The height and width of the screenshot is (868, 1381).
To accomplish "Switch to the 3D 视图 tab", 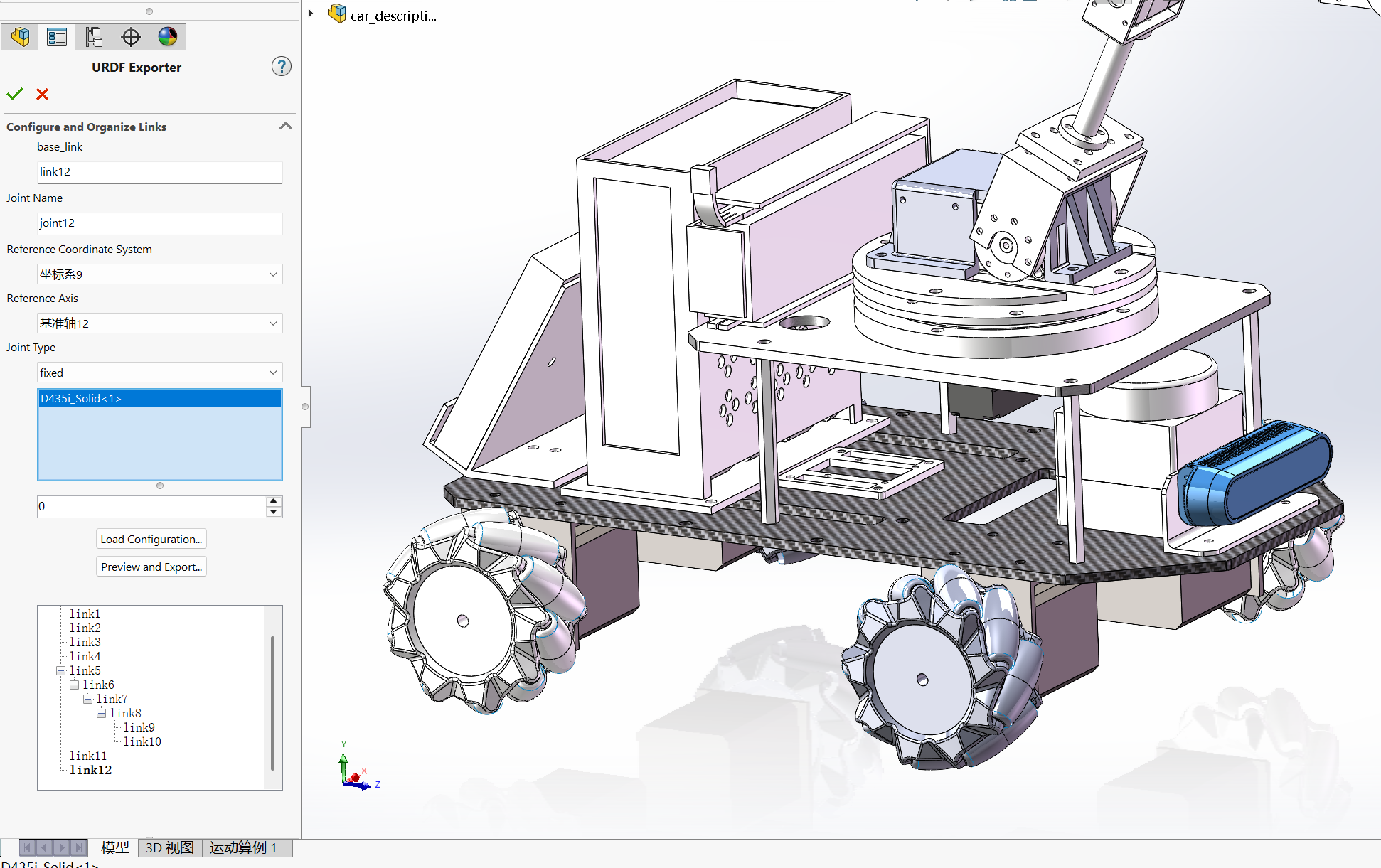I will (x=169, y=847).
